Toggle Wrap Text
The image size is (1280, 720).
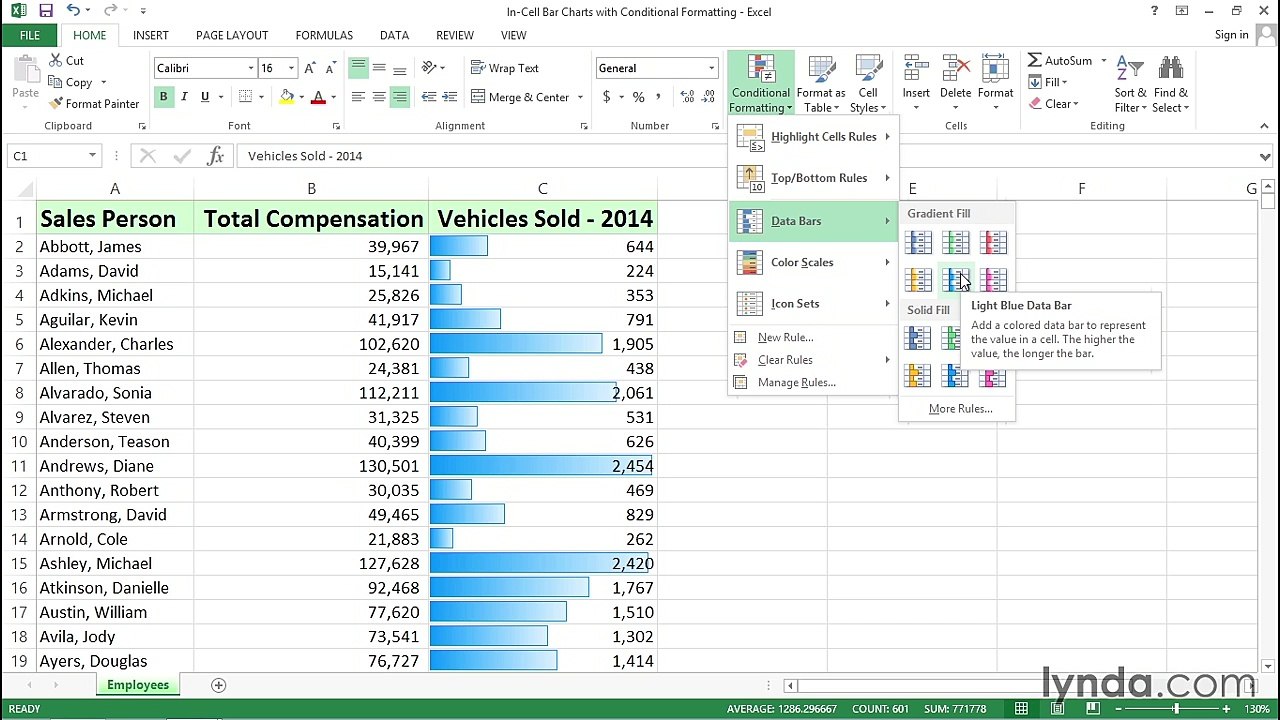coord(505,68)
